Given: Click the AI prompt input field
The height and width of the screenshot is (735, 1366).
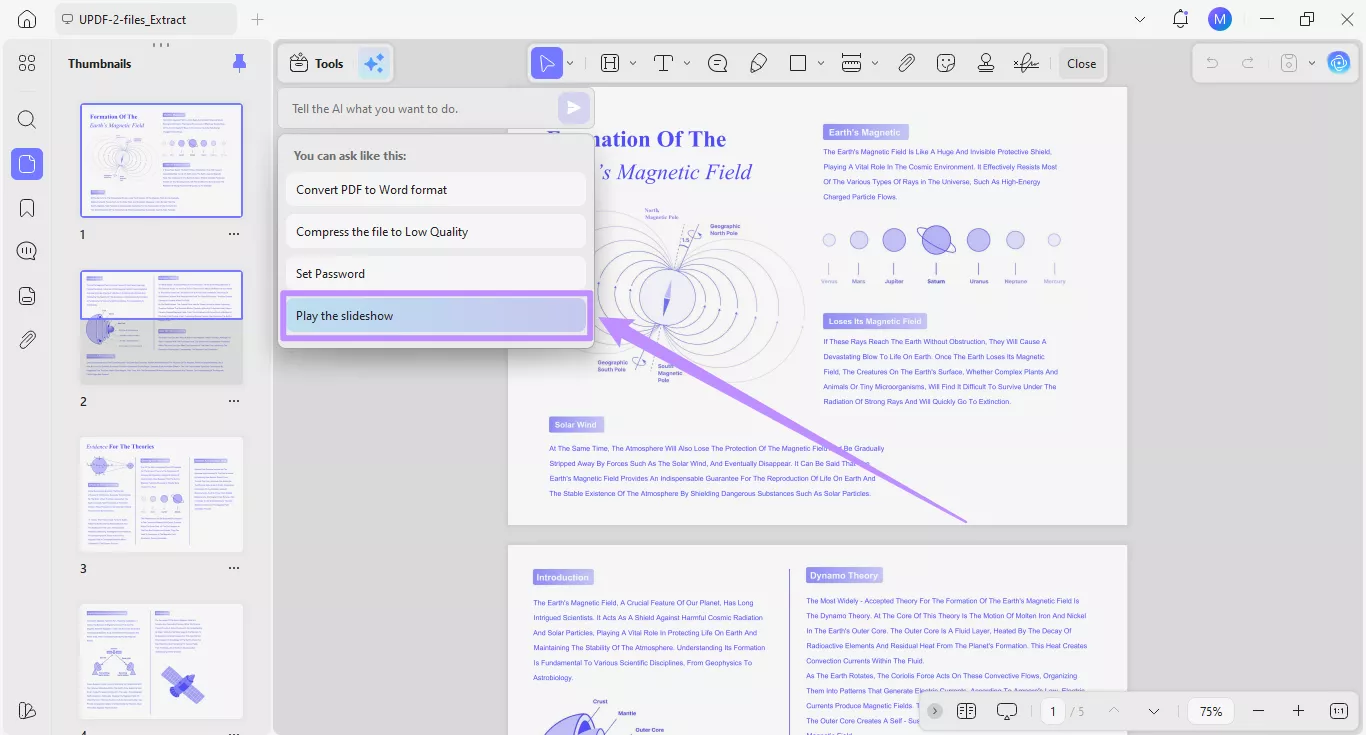Looking at the screenshot, I should click(x=420, y=108).
